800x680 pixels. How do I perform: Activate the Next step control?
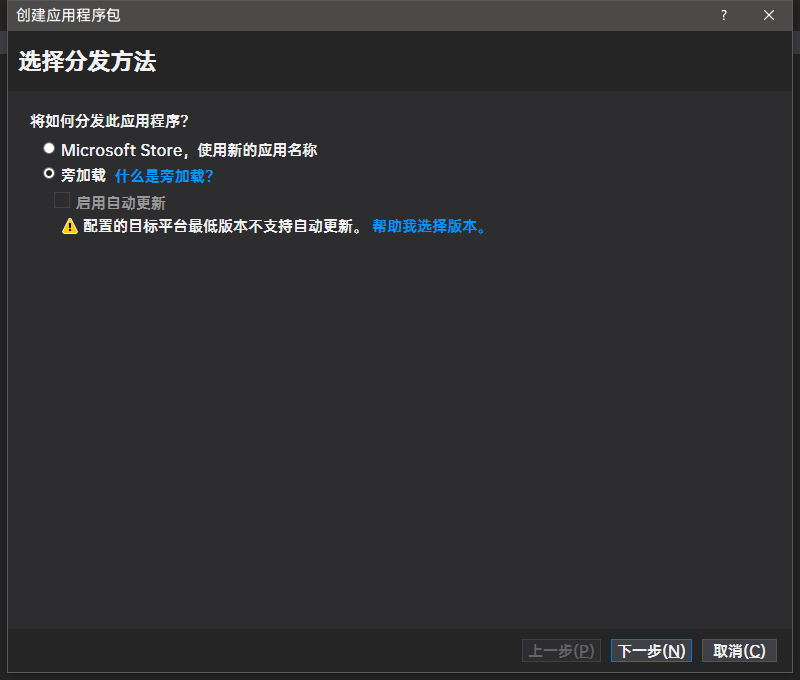[x=651, y=650]
